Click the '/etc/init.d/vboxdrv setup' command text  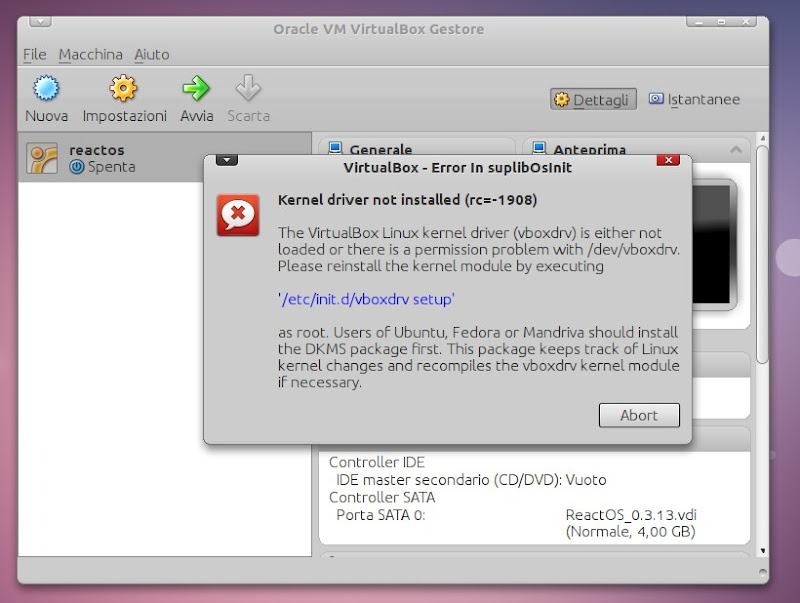(x=366, y=299)
